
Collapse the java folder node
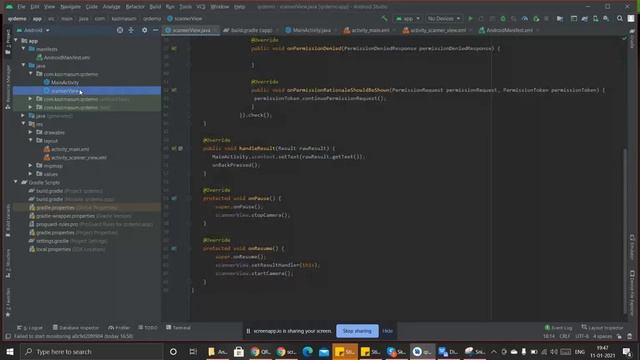23,65
